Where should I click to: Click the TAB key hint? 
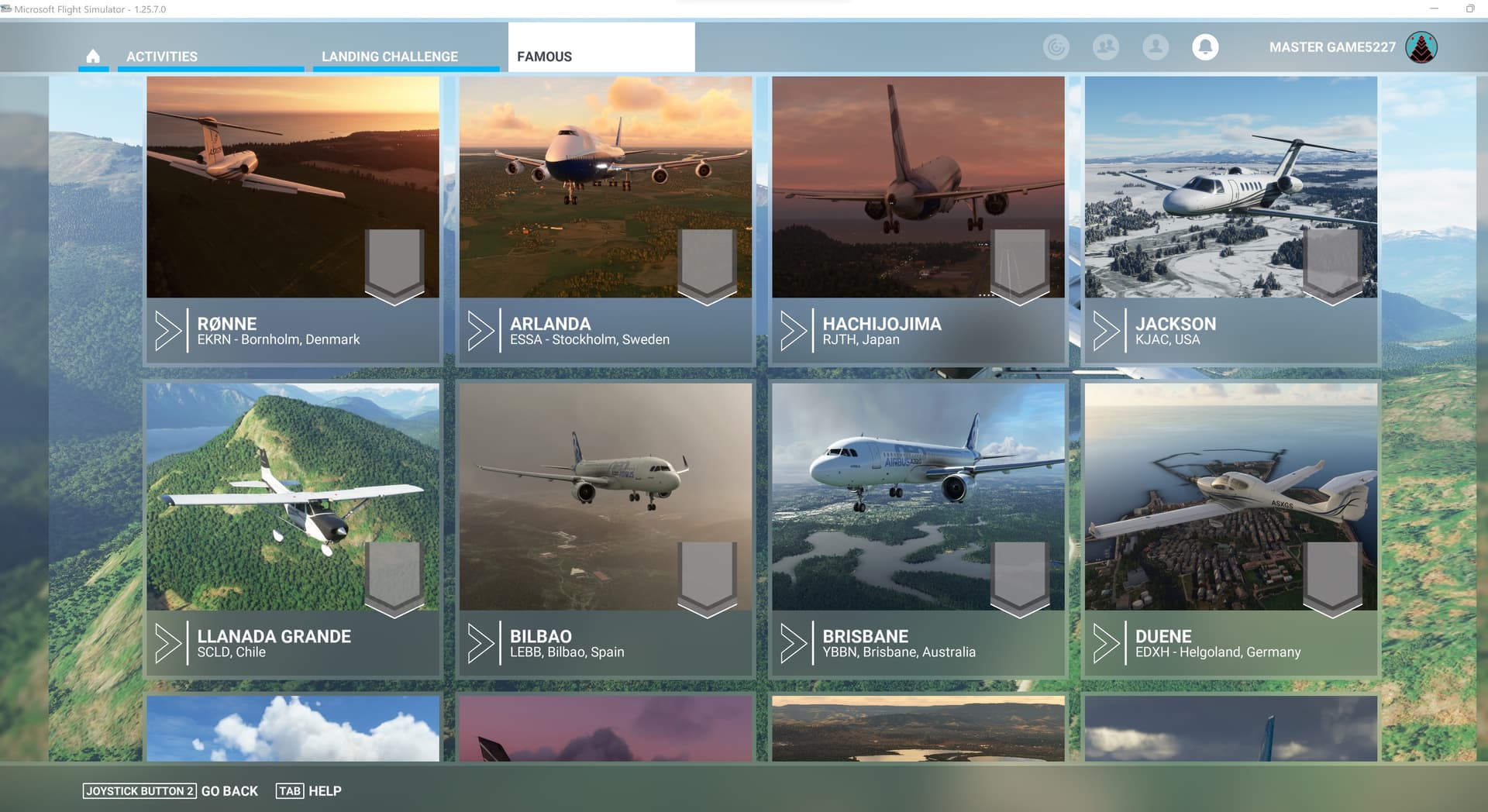pyautogui.click(x=290, y=791)
